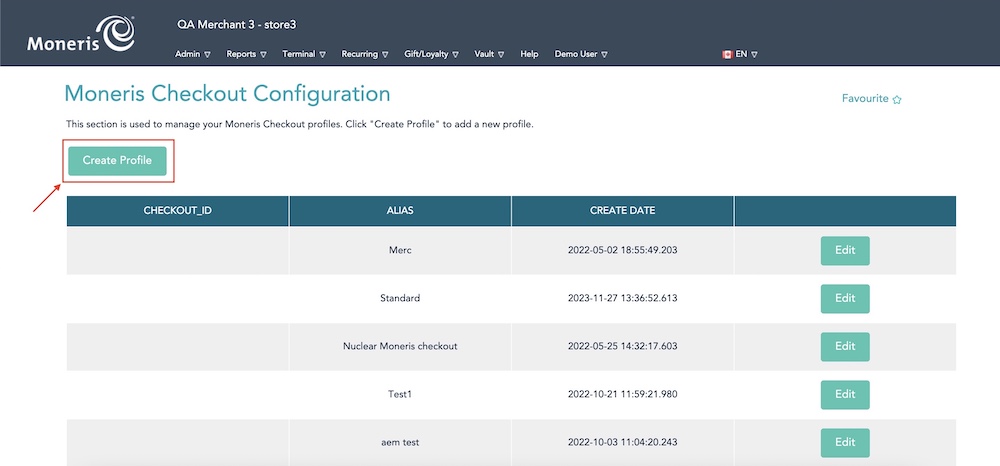
Task: Open the Terminal dropdown menu
Action: pos(304,54)
